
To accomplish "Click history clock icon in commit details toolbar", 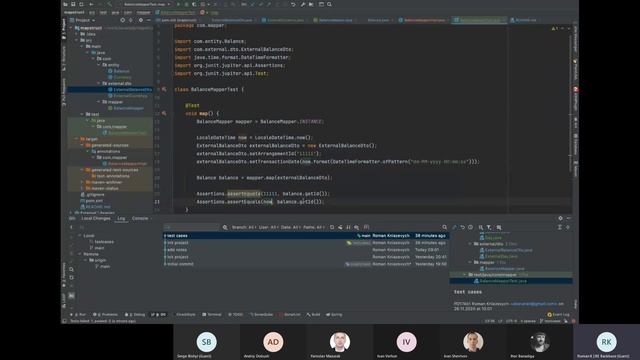I will (x=470, y=227).
